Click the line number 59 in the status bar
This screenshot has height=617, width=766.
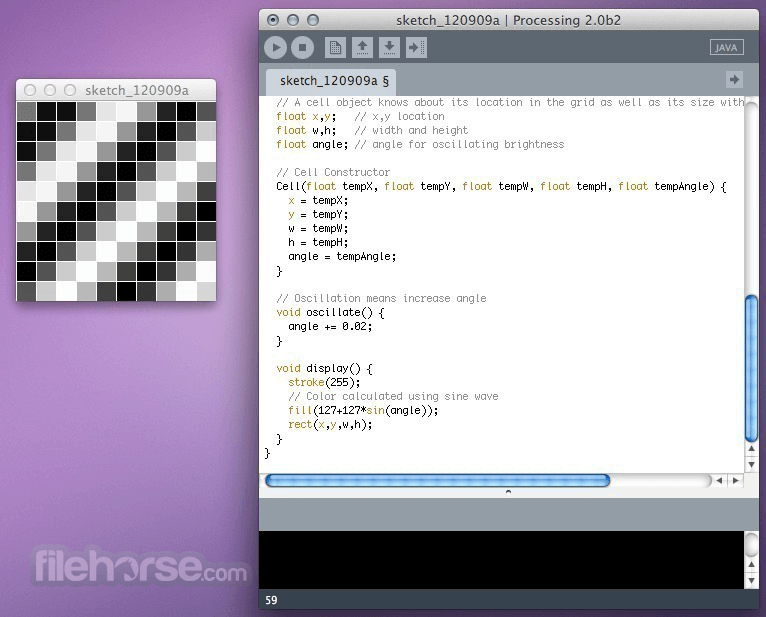(x=271, y=600)
